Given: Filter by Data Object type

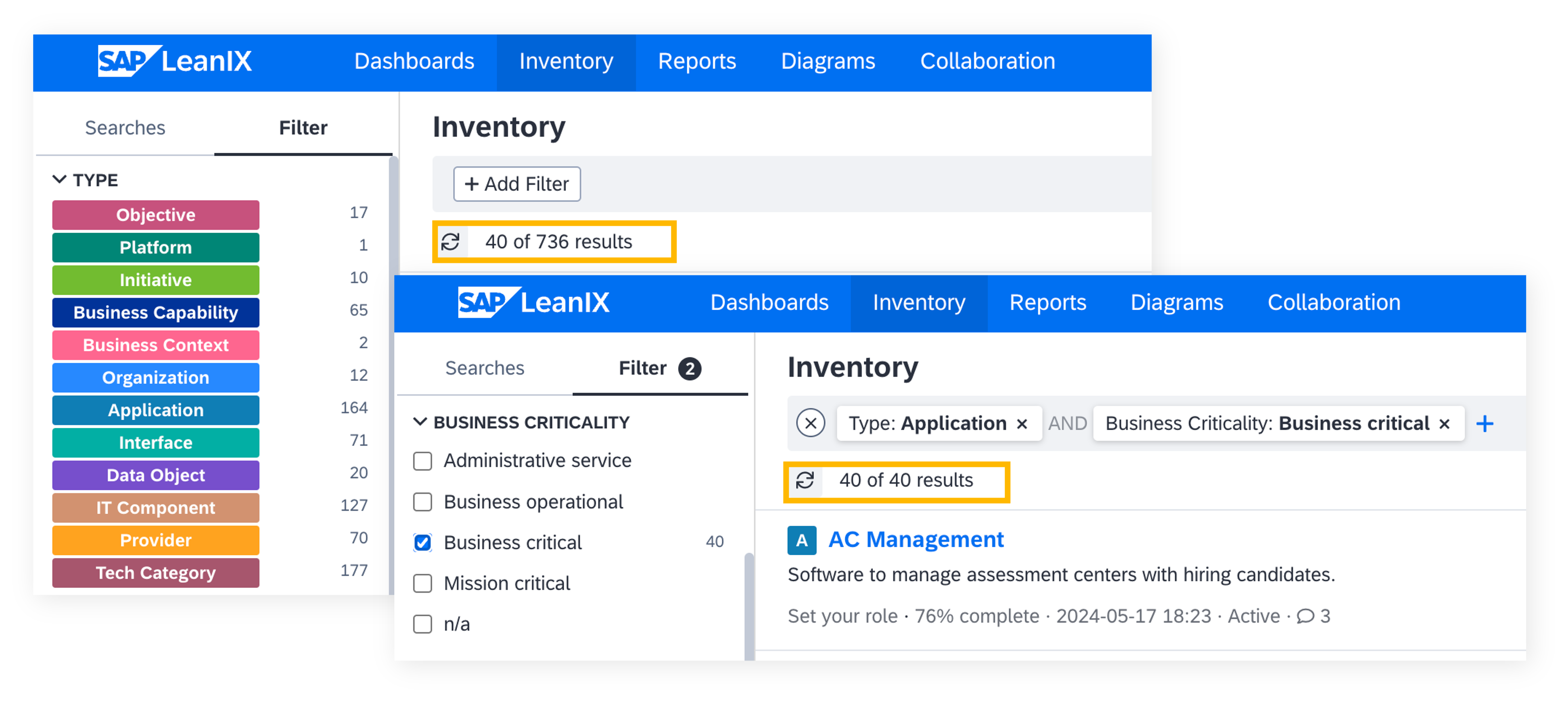Looking at the screenshot, I should (156, 476).
